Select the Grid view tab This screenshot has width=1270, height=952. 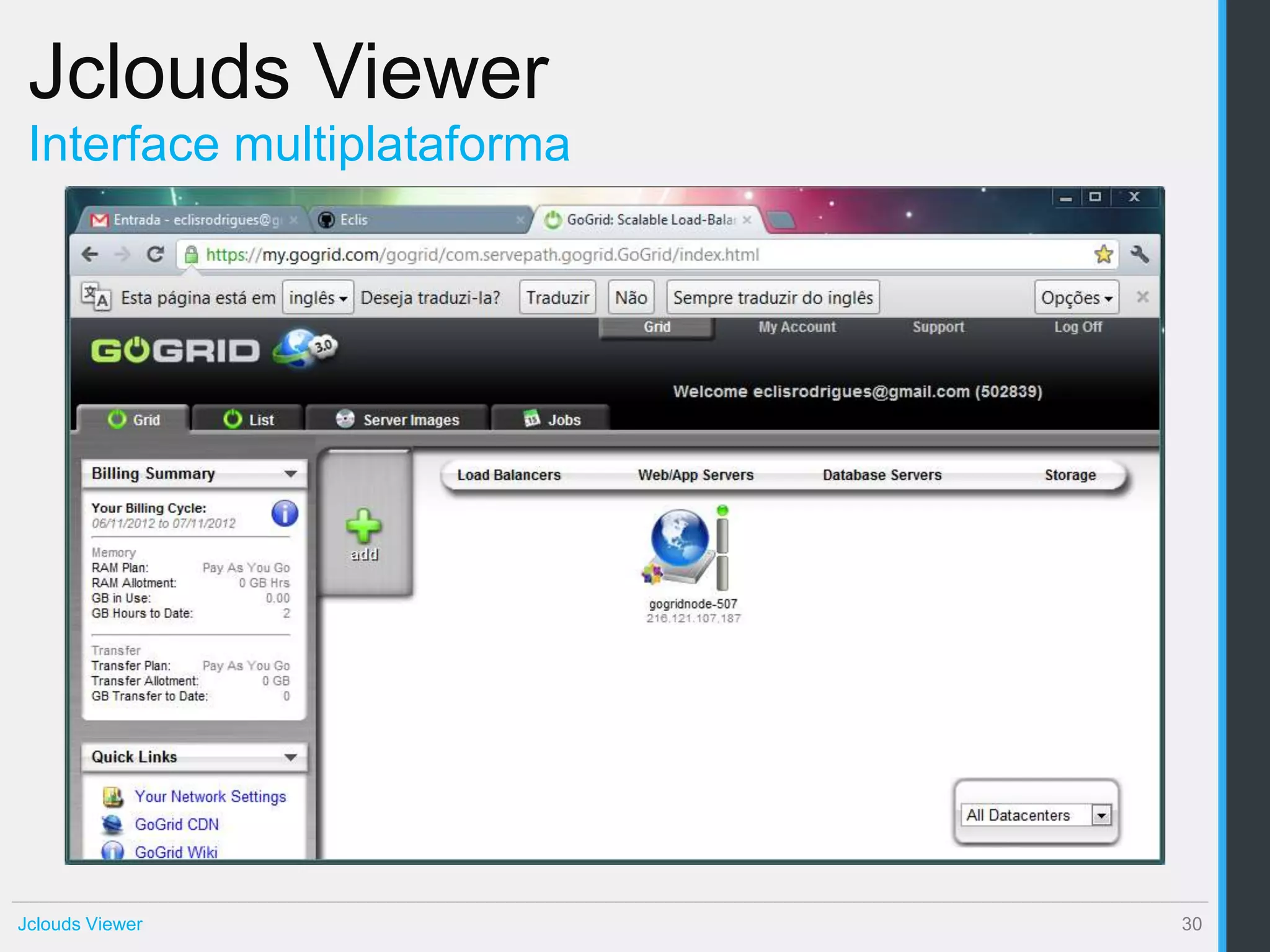(x=133, y=420)
